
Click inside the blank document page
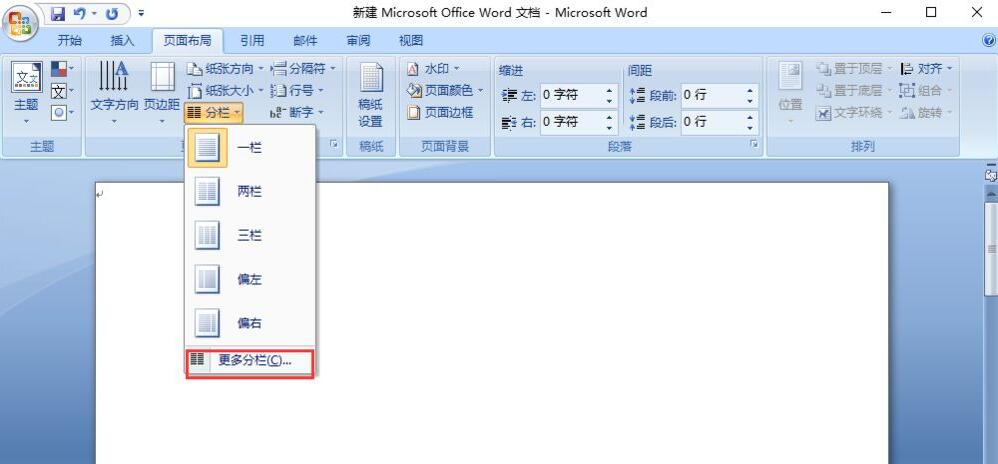(x=491, y=323)
